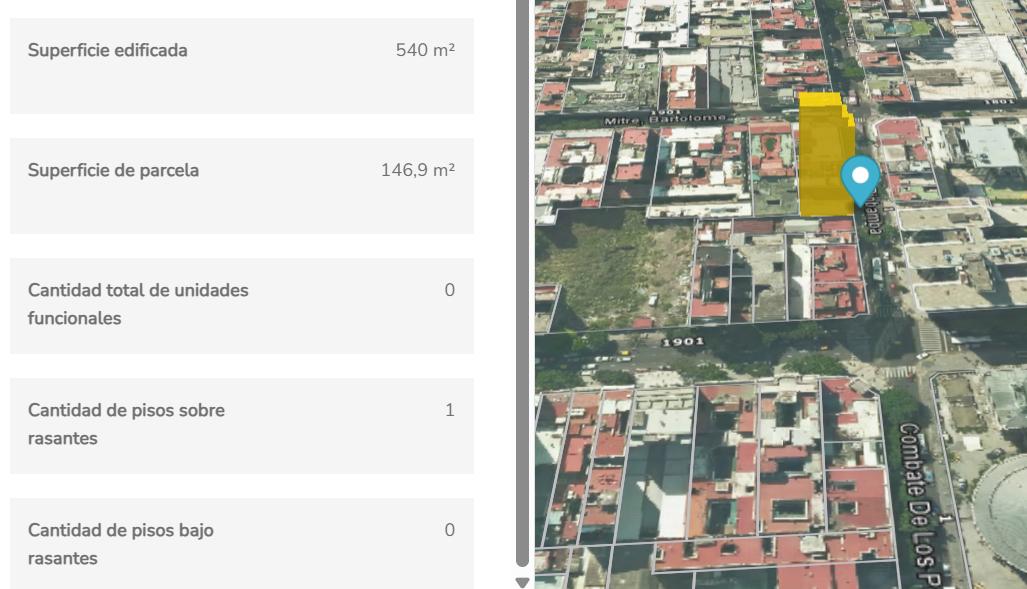Click the 540 m² value

click(x=425, y=50)
